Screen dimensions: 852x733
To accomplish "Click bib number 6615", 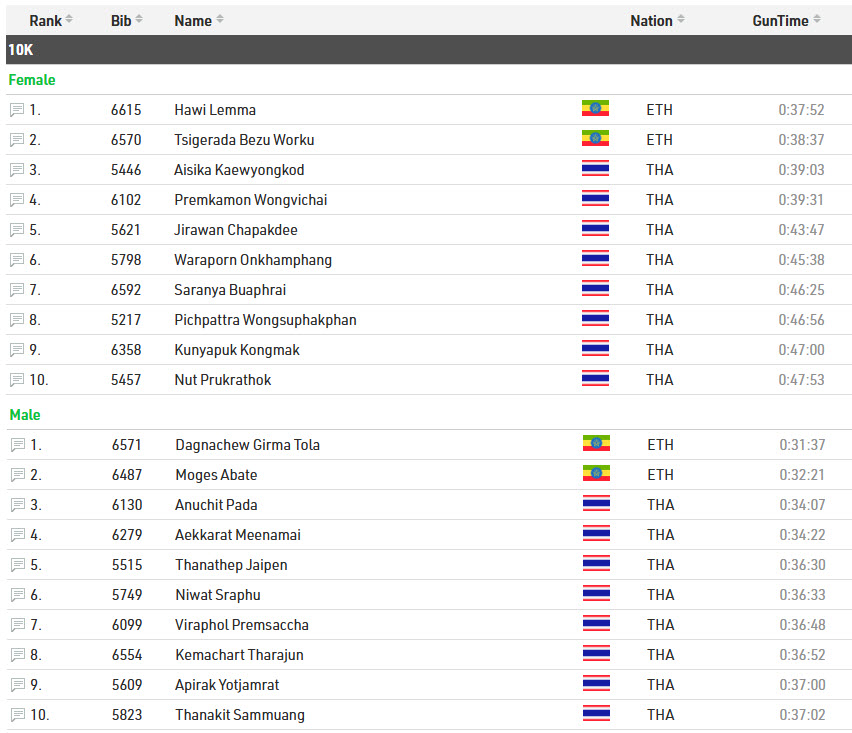I will pyautogui.click(x=126, y=110).
